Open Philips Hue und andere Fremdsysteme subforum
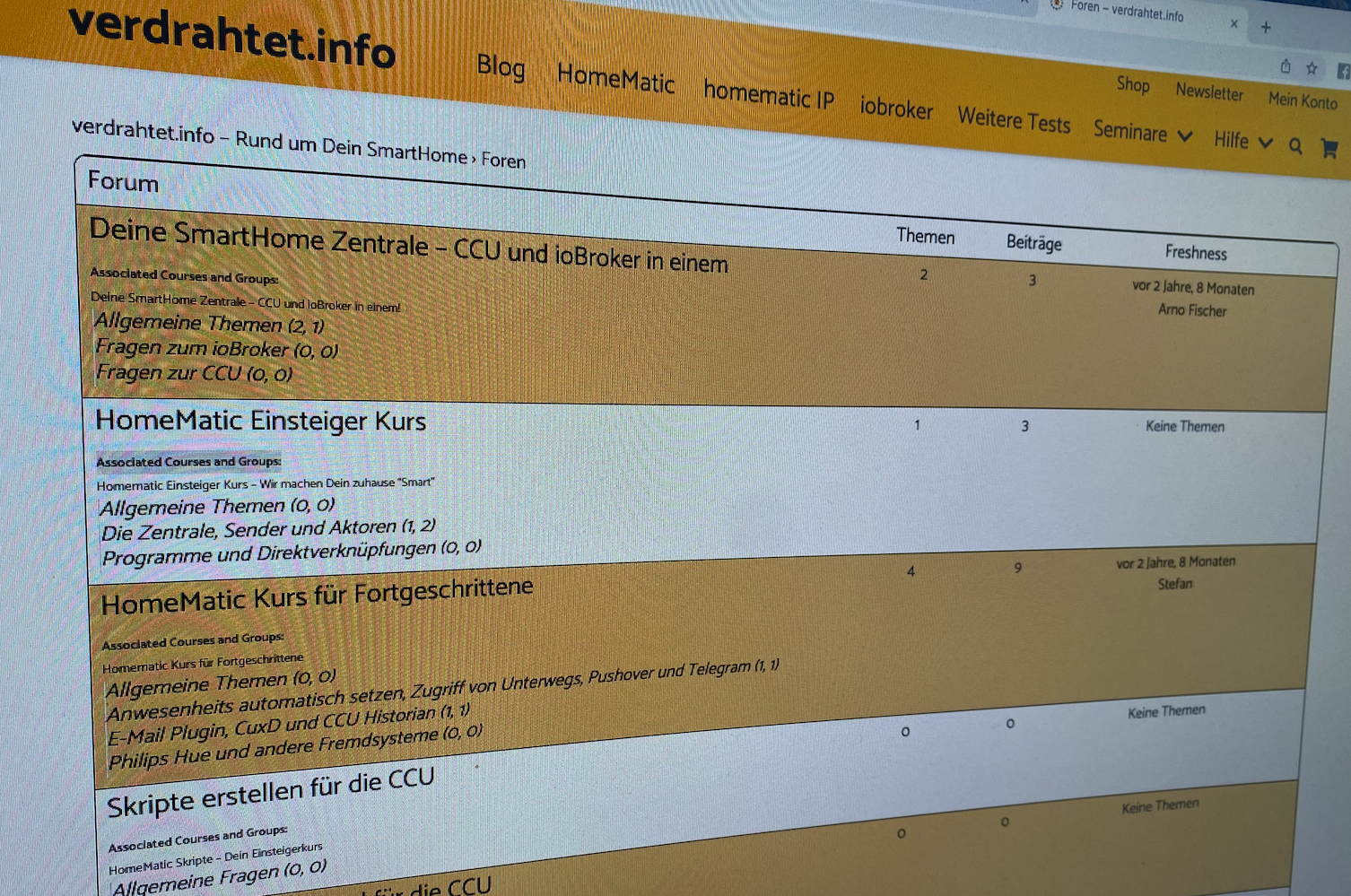This screenshot has width=1351, height=896. (295, 747)
